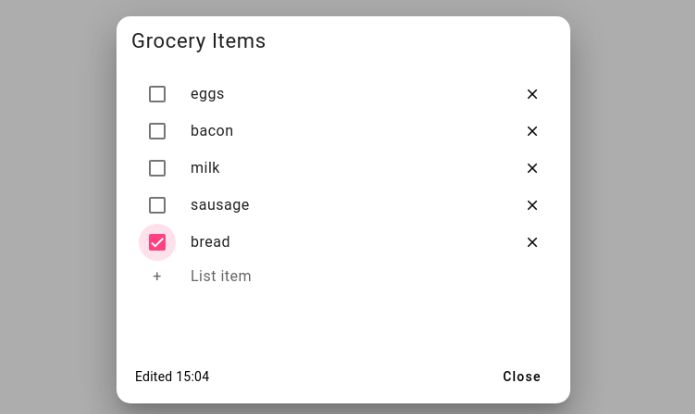Remove sausage from the grocery list
The width and height of the screenshot is (695, 414).
(532, 205)
